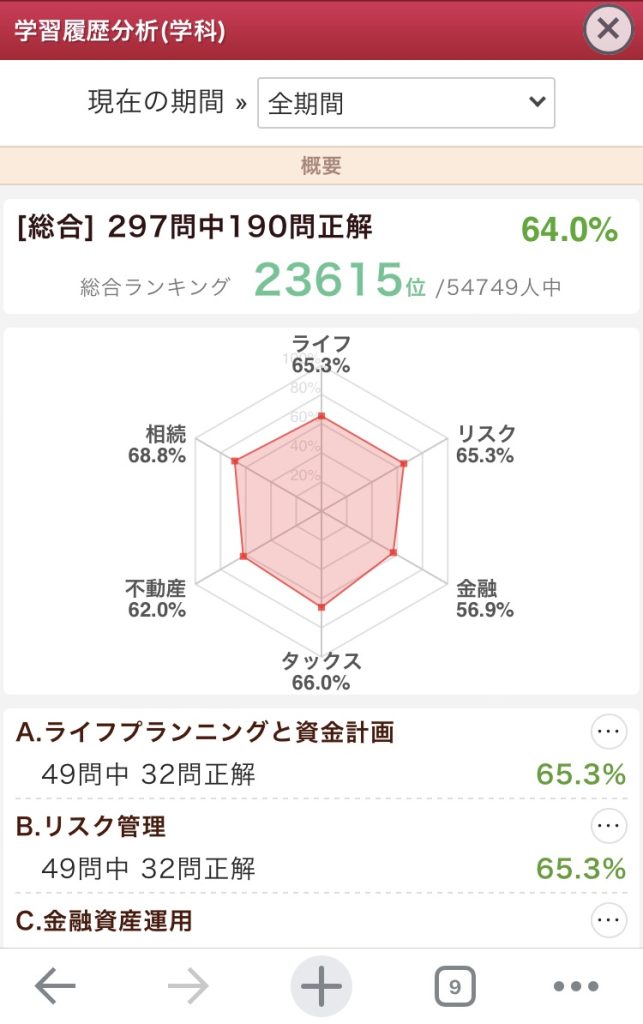This screenshot has height=1024, width=643.
Task: Open the 全期間 period dropdown
Action: coord(404,102)
